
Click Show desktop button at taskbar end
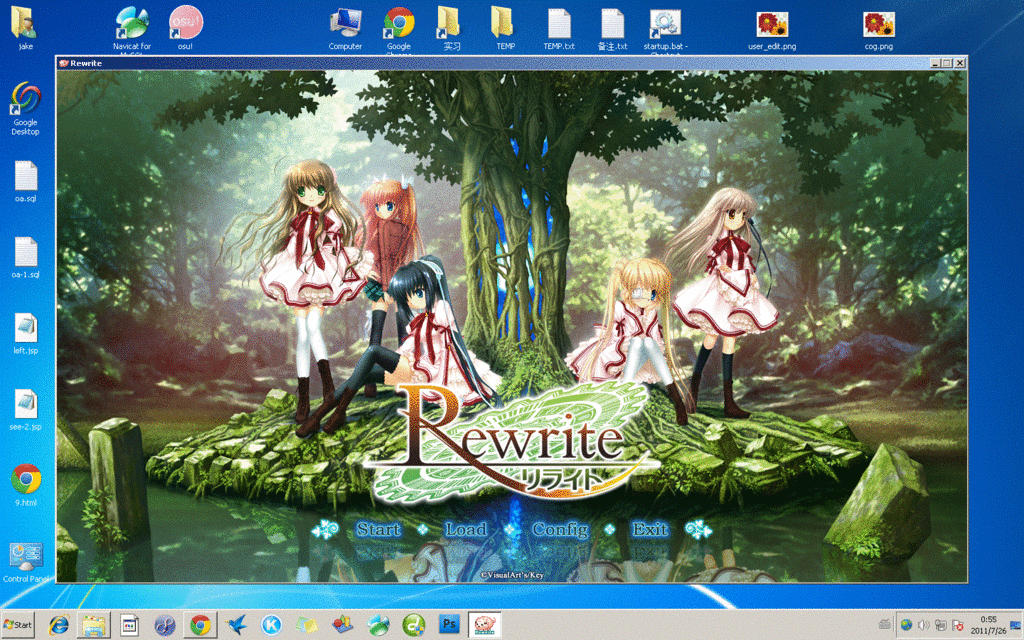1017,625
